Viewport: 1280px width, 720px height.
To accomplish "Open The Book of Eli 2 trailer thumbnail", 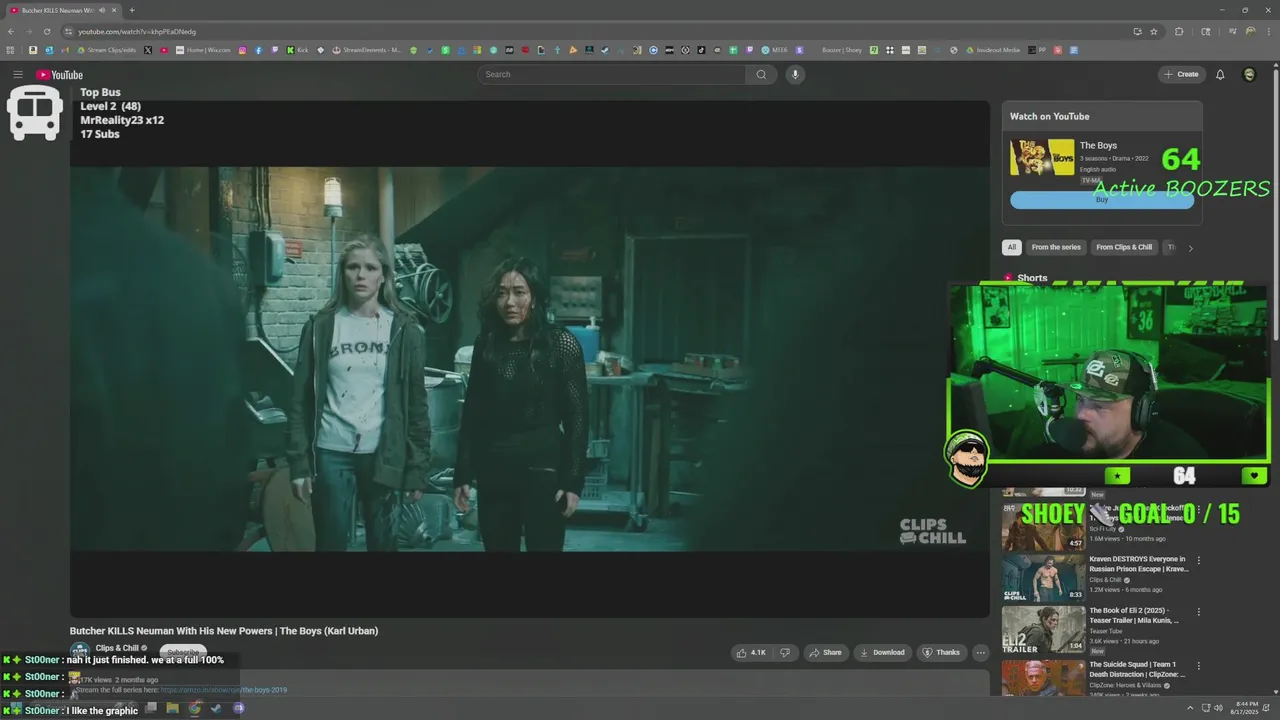I will (1044, 630).
